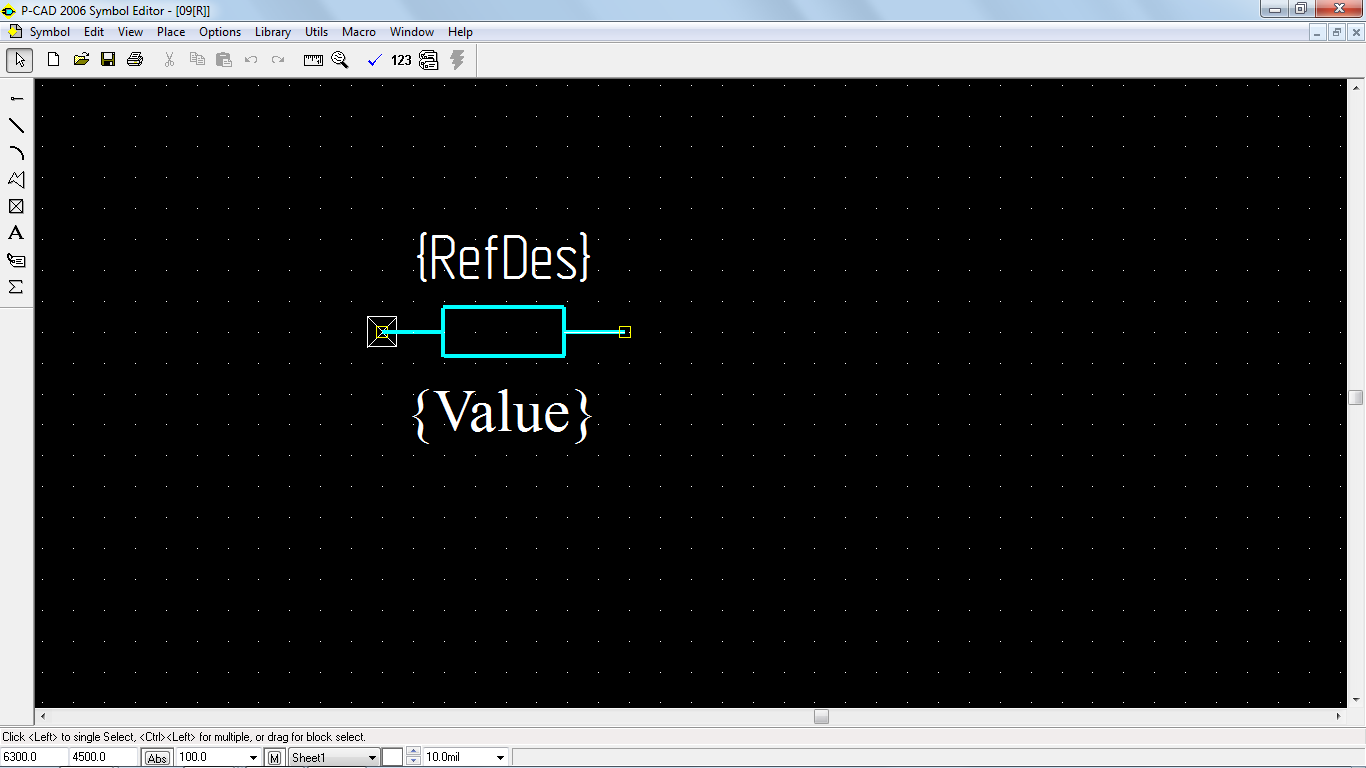This screenshot has height=768, width=1366.
Task: Select the Place Polygon tool
Action: (16, 179)
